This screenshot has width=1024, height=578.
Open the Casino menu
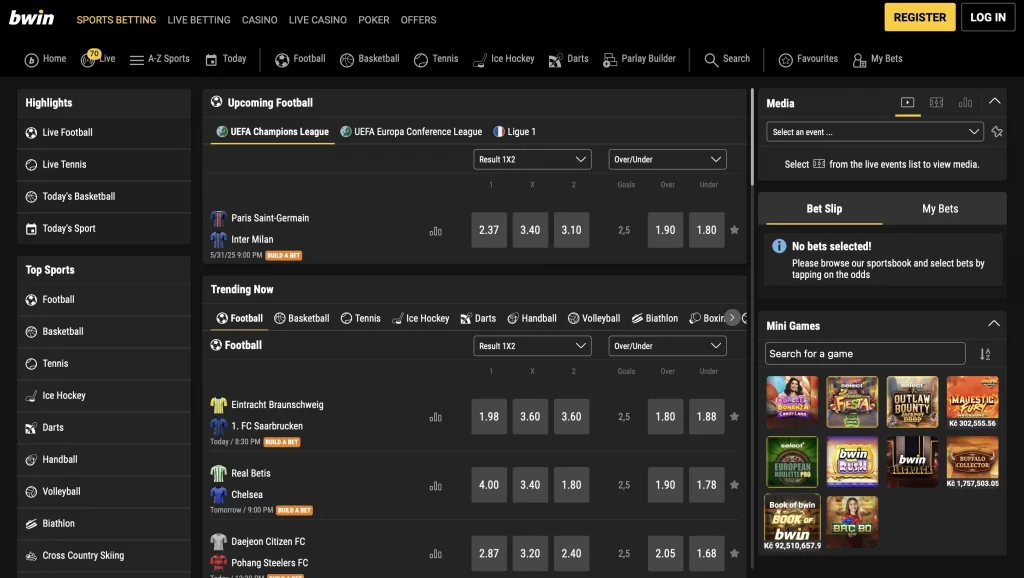pyautogui.click(x=259, y=20)
